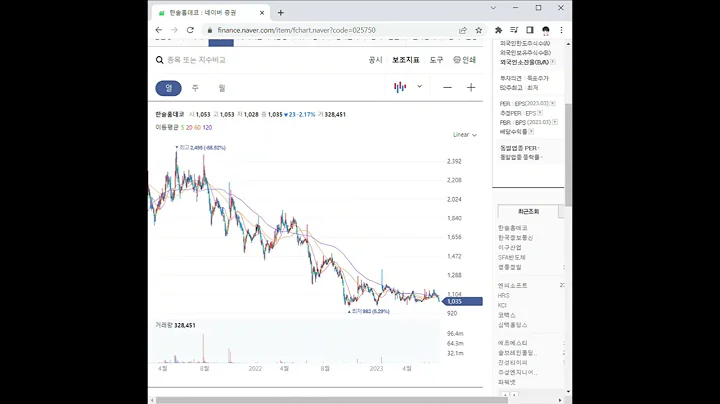The image size is (720, 404).
Task: Click the 60-day moving average label
Action: click(197, 128)
